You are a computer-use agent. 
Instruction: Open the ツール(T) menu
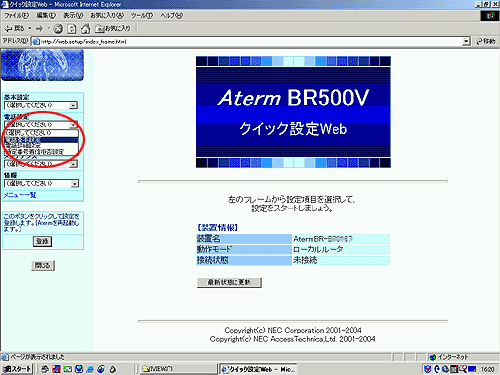[x=142, y=15]
